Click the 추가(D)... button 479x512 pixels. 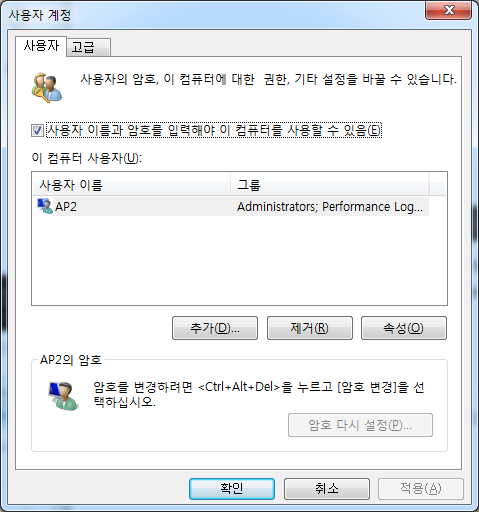click(215, 328)
